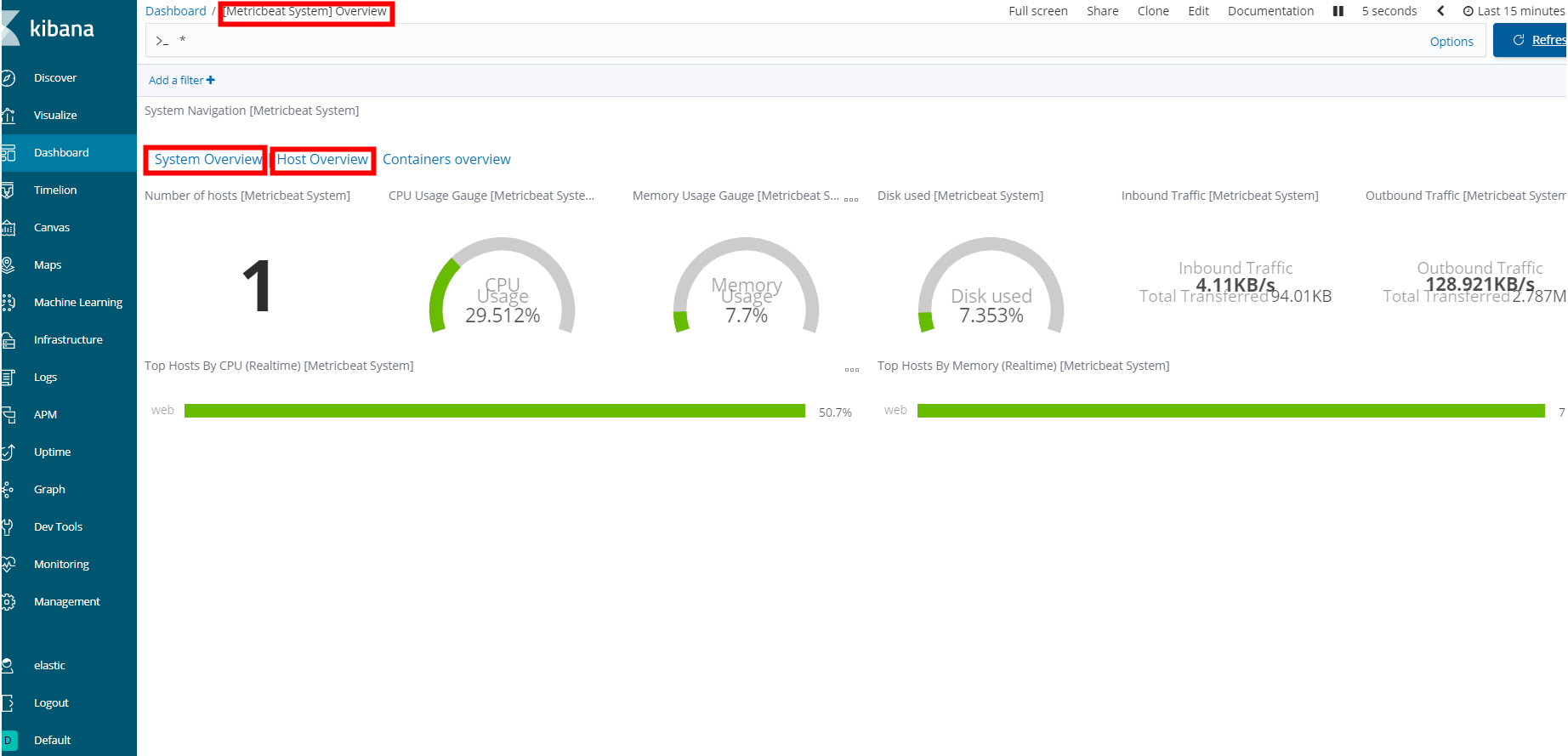1568x756 pixels.
Task: Open 5 seconds refresh interval selector
Action: pos(1389,11)
